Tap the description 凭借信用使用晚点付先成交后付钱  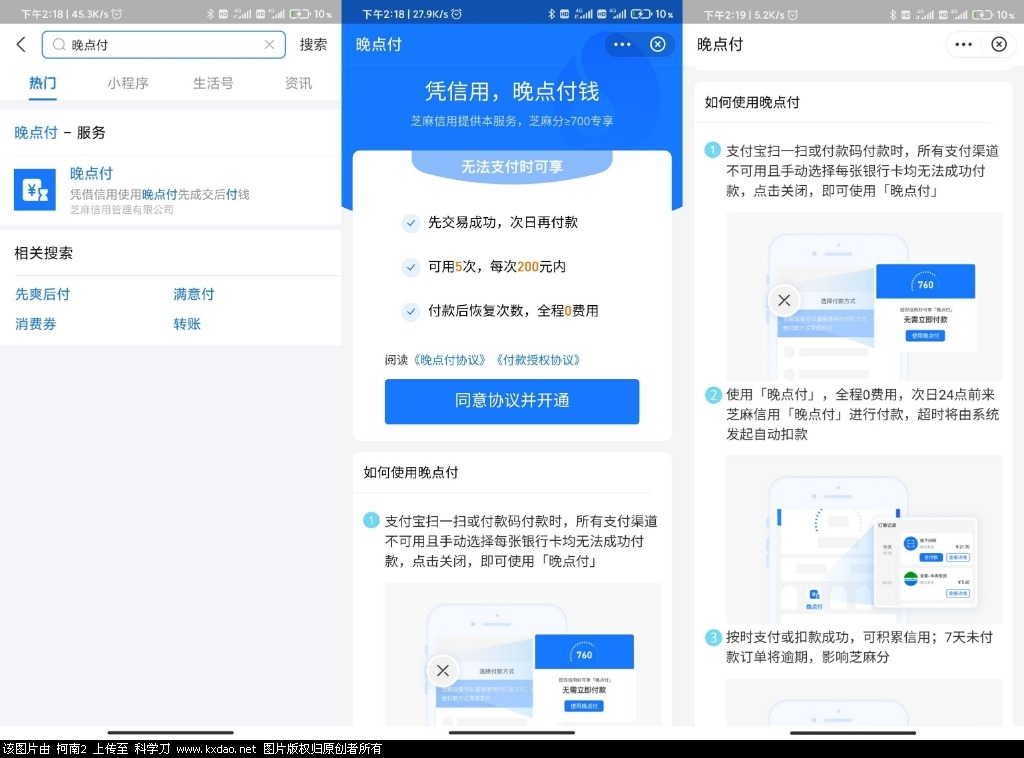pos(160,195)
